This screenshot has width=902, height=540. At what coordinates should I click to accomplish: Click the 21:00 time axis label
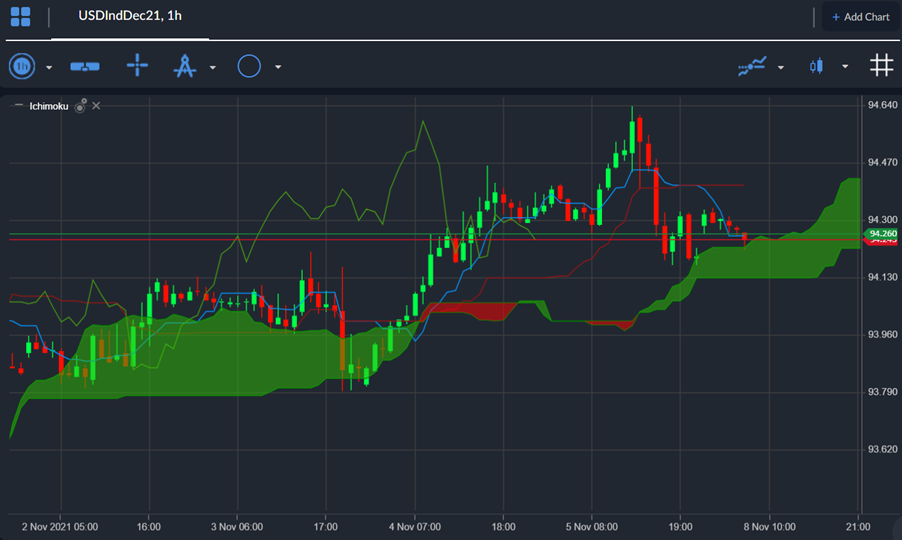coord(858,527)
